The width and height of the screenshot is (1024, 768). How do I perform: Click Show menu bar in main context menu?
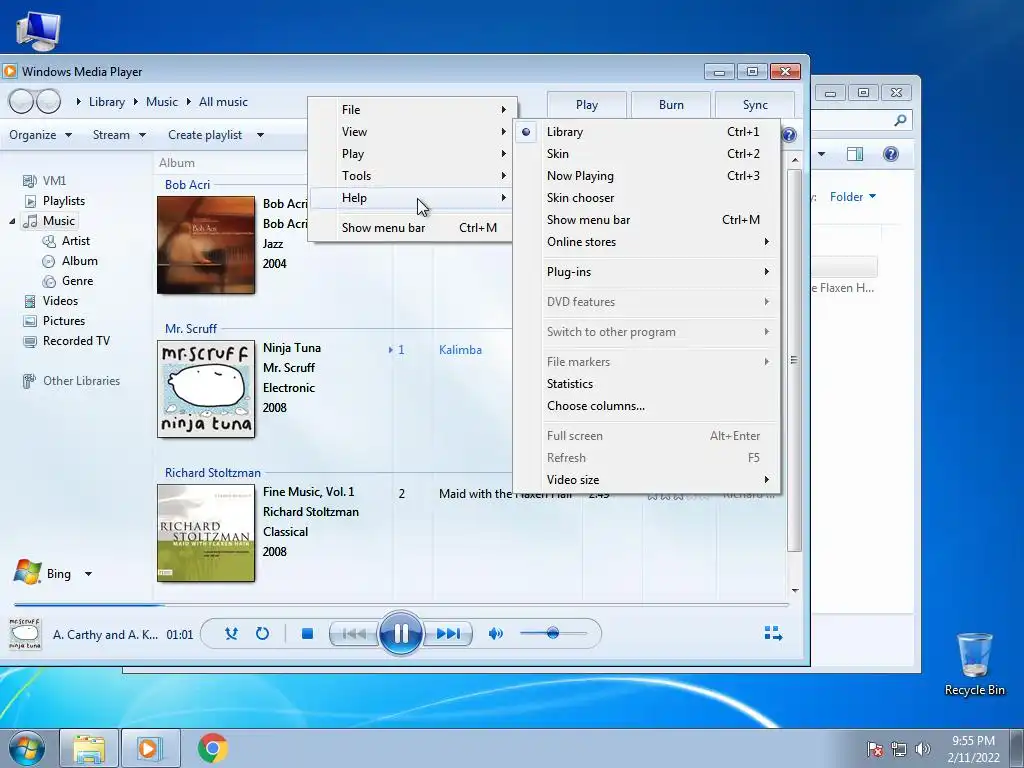tap(412, 228)
